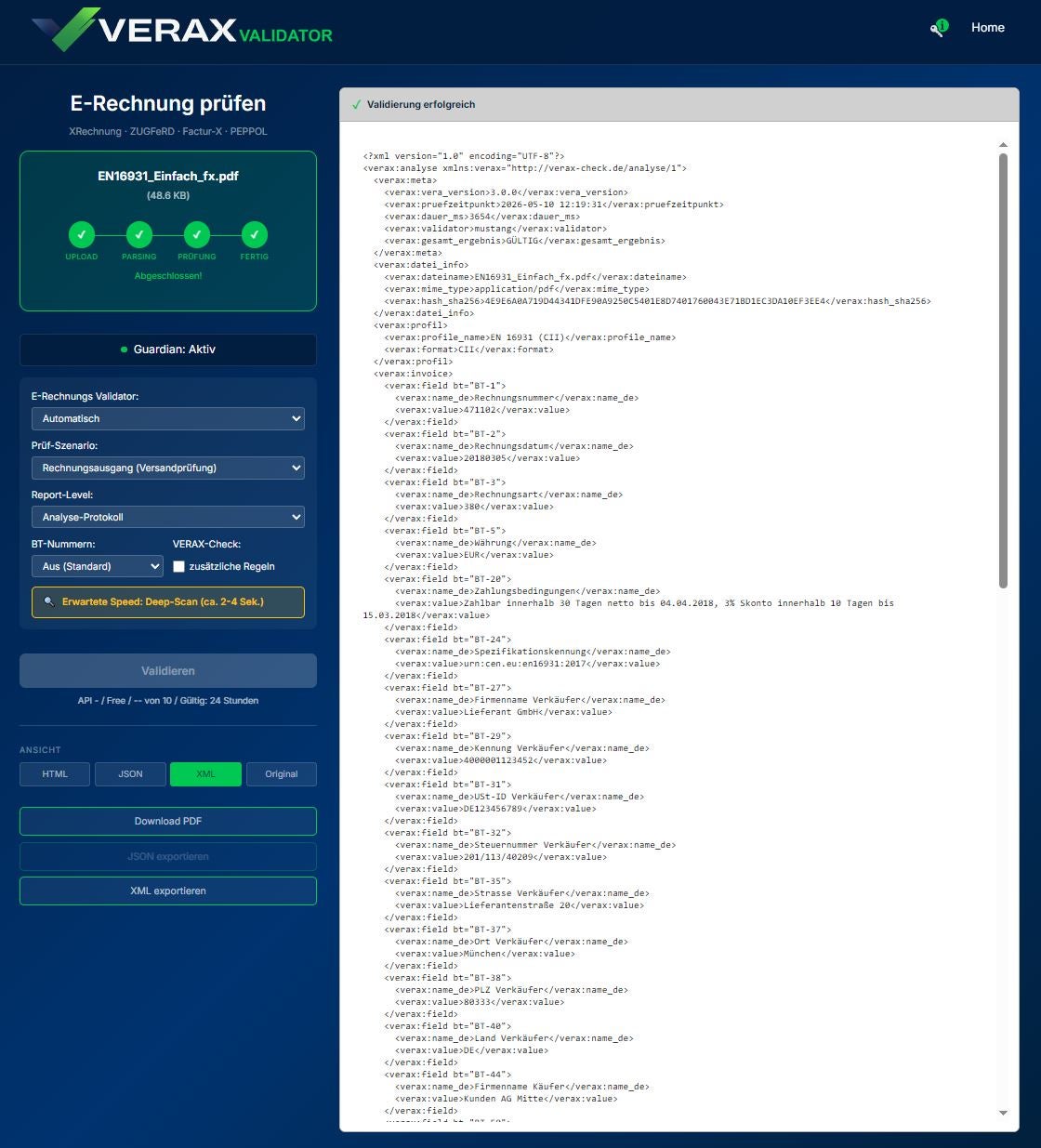Click the Lieferant GmbH value line
Screen dimensions: 1041x1148
tap(503, 712)
